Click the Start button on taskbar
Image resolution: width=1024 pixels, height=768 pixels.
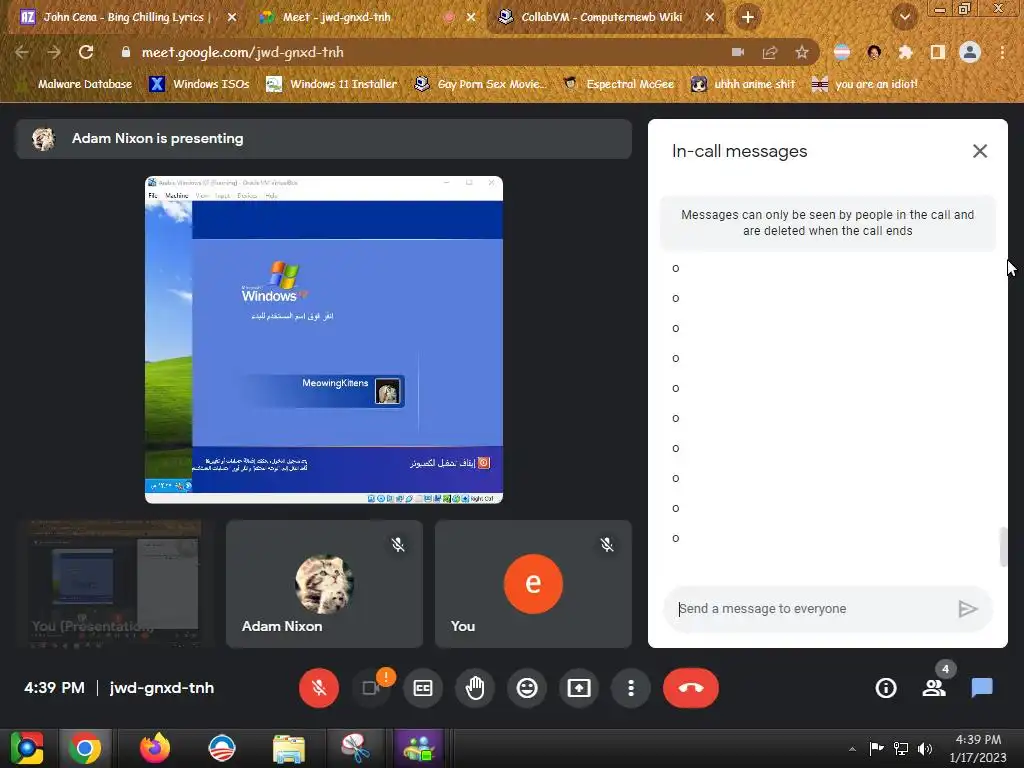(x=27, y=748)
